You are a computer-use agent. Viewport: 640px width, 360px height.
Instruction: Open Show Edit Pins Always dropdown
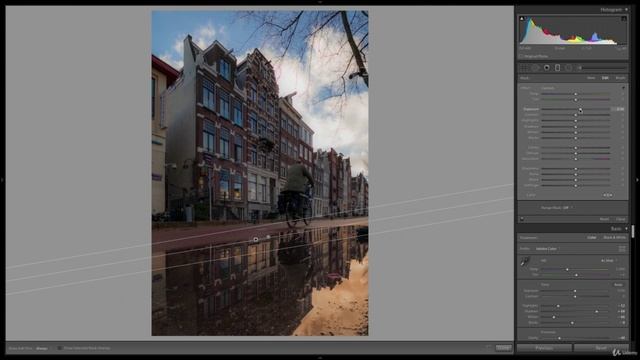click(42, 348)
